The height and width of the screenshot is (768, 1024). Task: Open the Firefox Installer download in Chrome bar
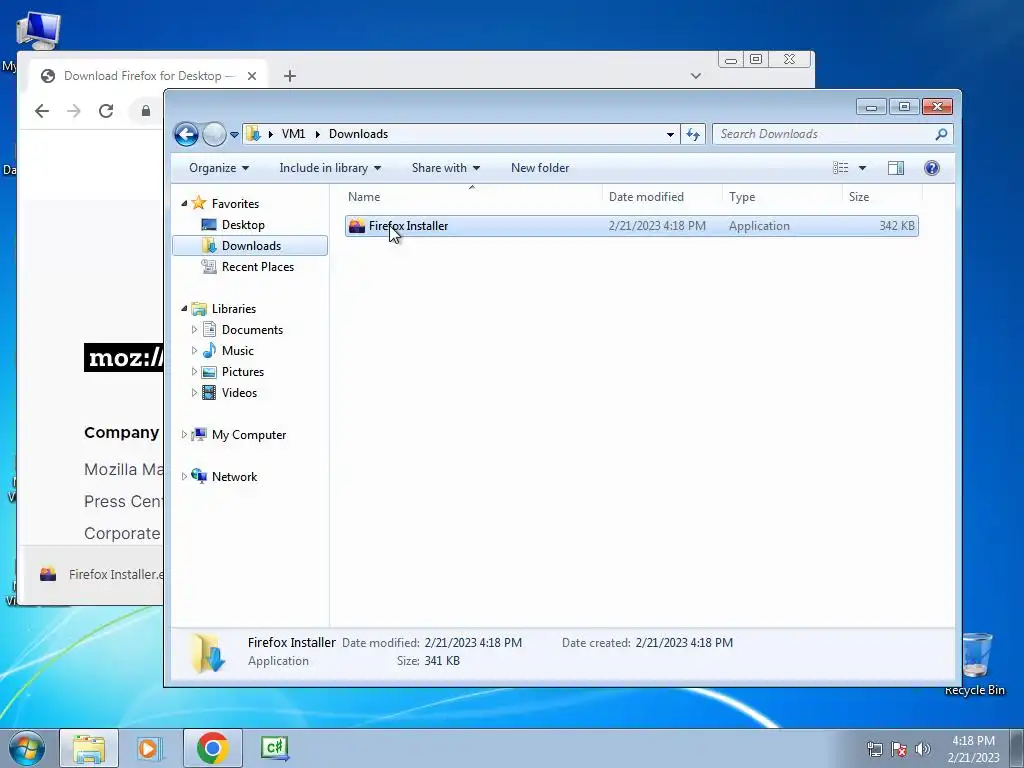pos(101,575)
